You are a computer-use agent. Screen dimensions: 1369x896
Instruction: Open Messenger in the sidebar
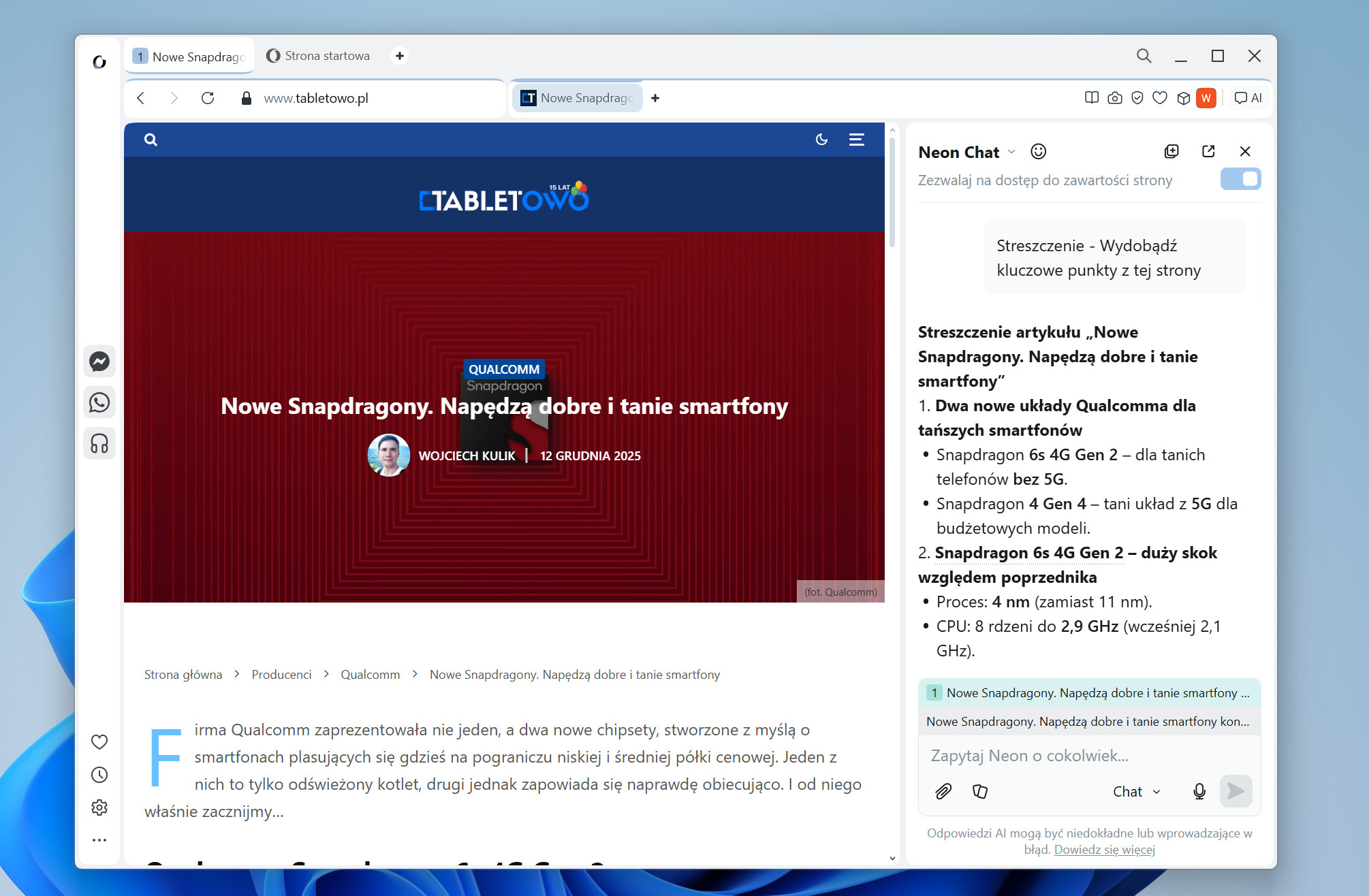pos(99,362)
